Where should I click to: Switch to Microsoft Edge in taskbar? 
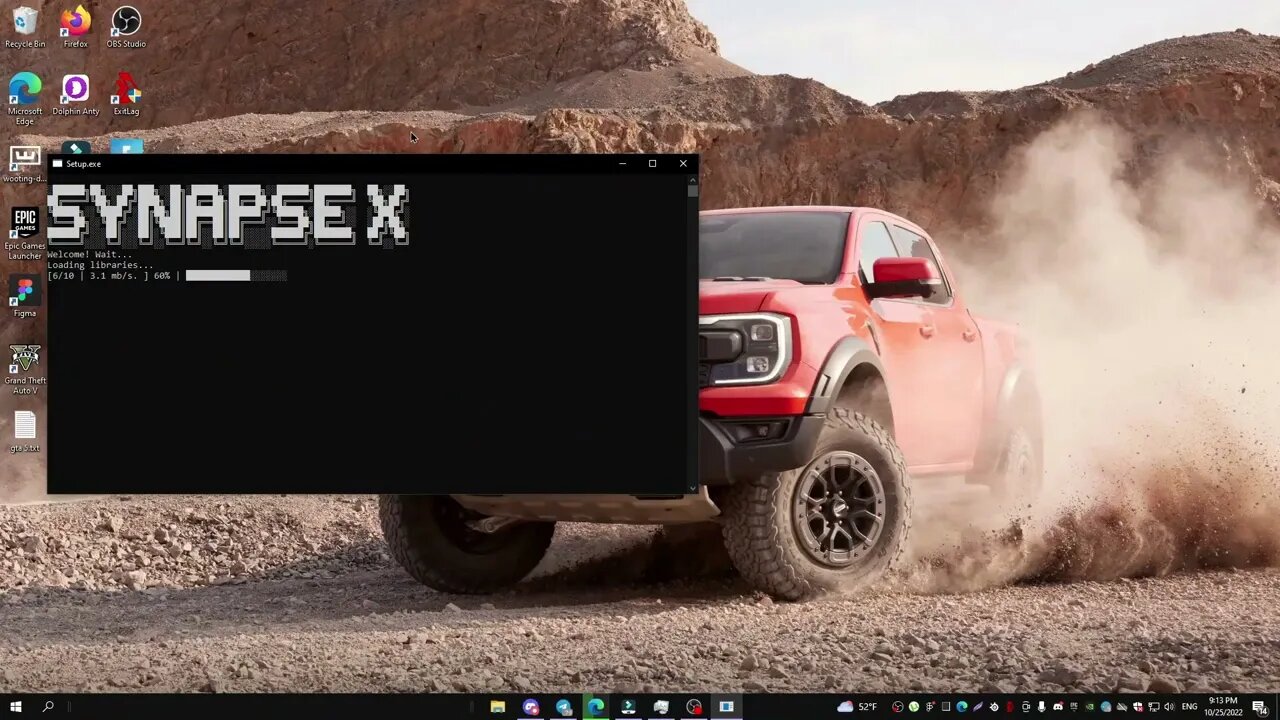pos(596,707)
